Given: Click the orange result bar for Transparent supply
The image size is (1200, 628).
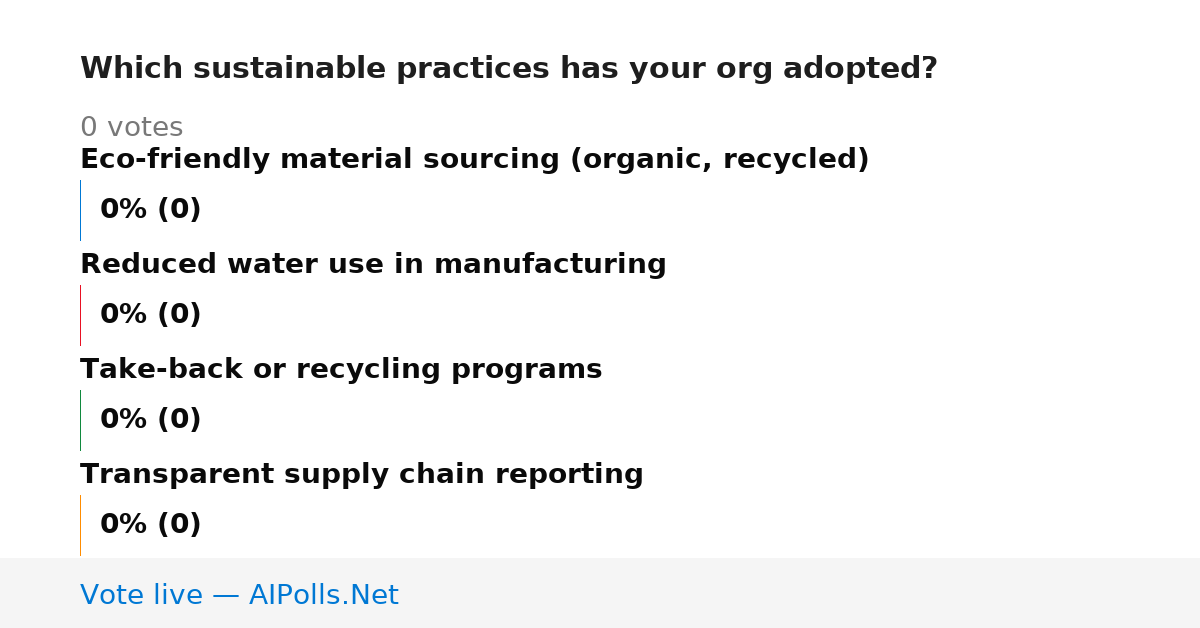Looking at the screenshot, I should tap(81, 525).
